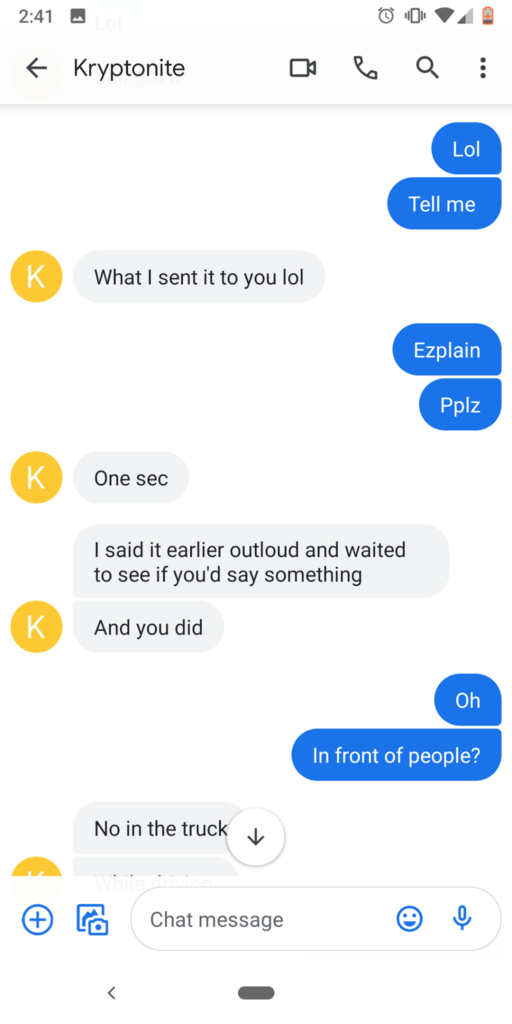Open the emoji picker

409,920
